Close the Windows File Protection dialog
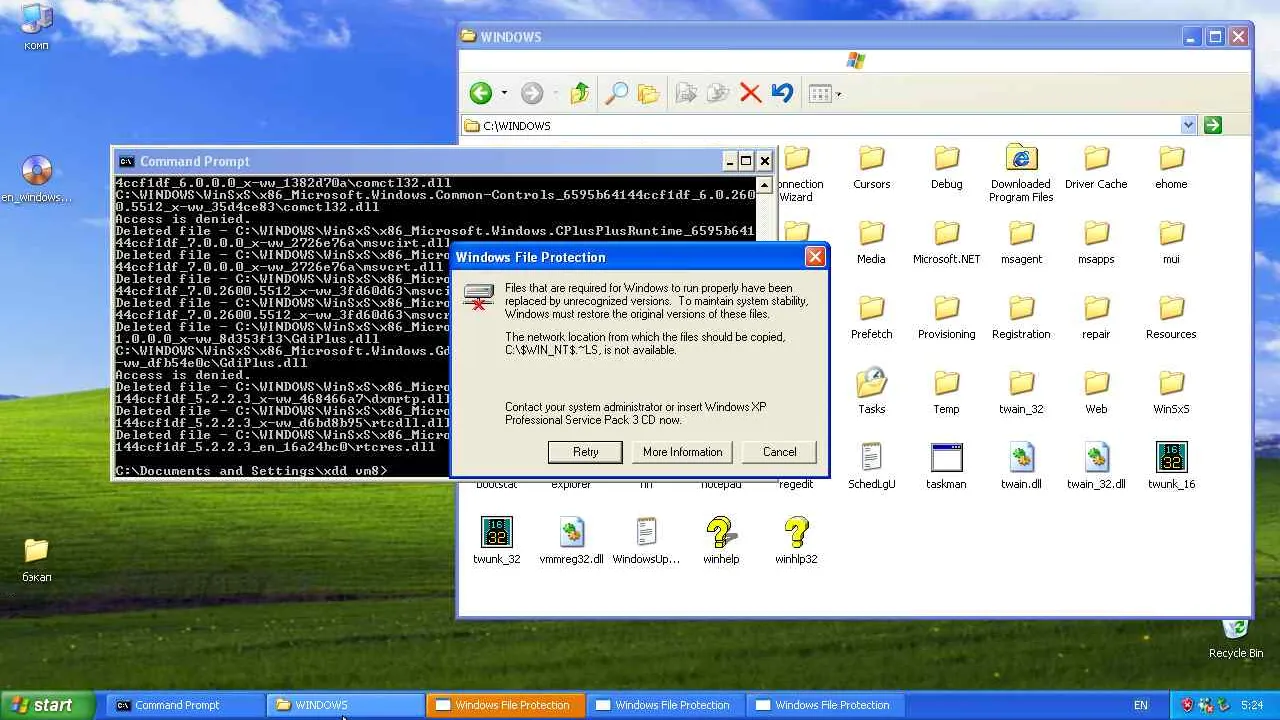The height and width of the screenshot is (720, 1280). (815, 257)
